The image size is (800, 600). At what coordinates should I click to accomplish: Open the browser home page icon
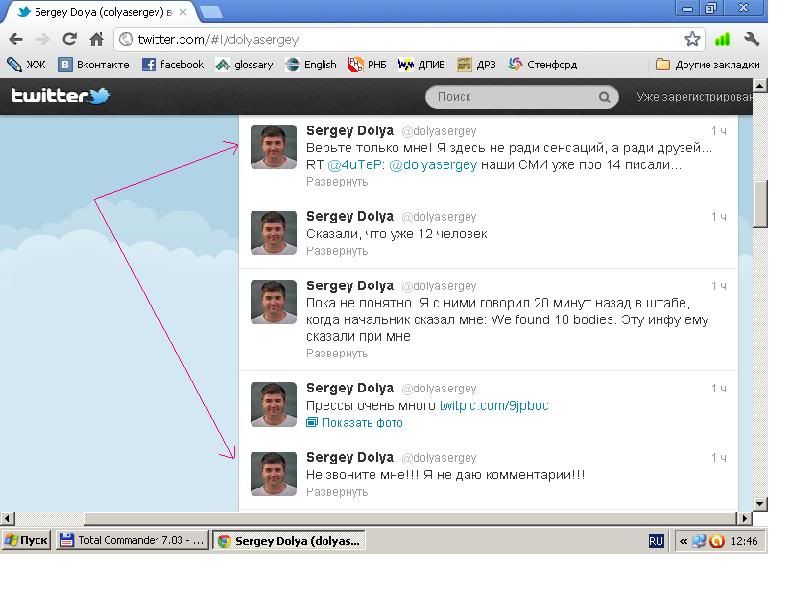(96, 39)
